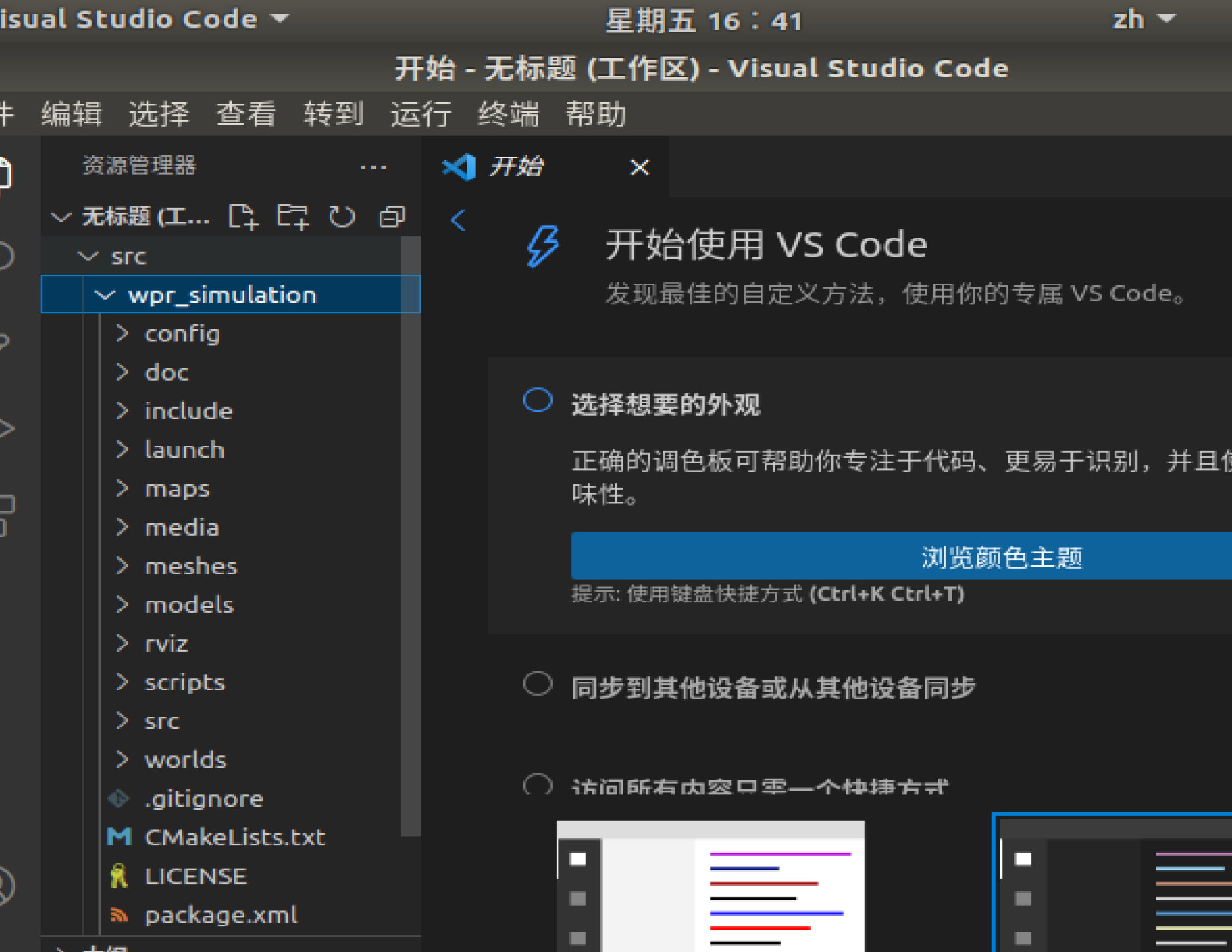Collapse all folders with the collapse icon

tap(392, 217)
